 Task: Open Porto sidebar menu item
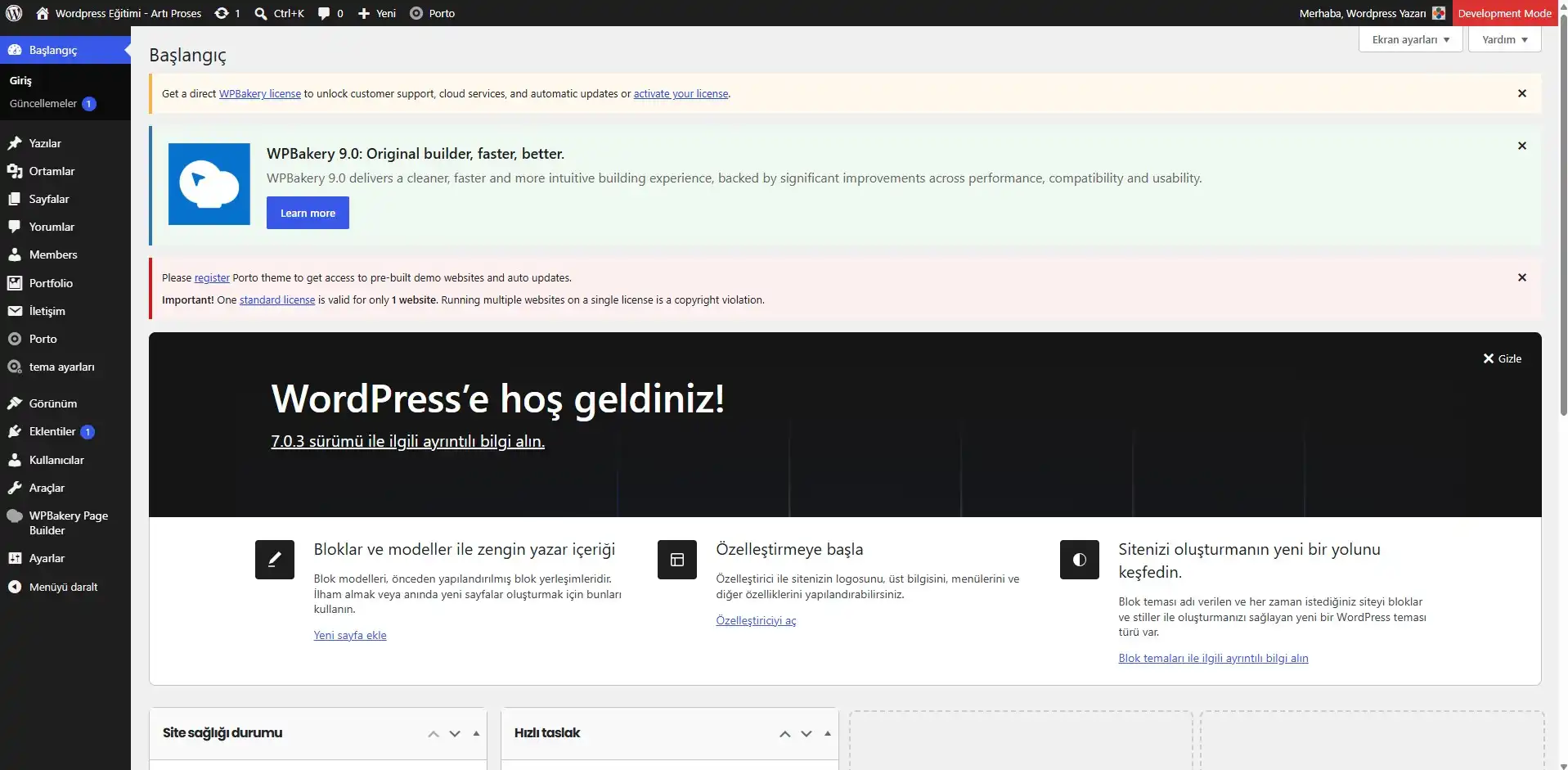pos(65,339)
